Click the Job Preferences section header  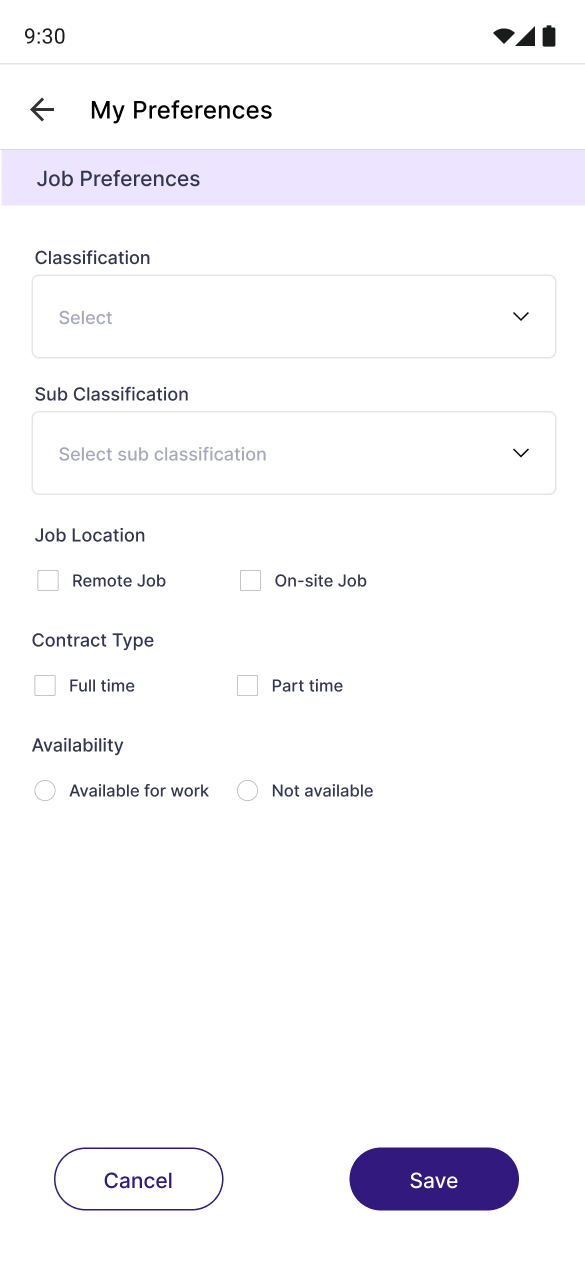point(118,178)
